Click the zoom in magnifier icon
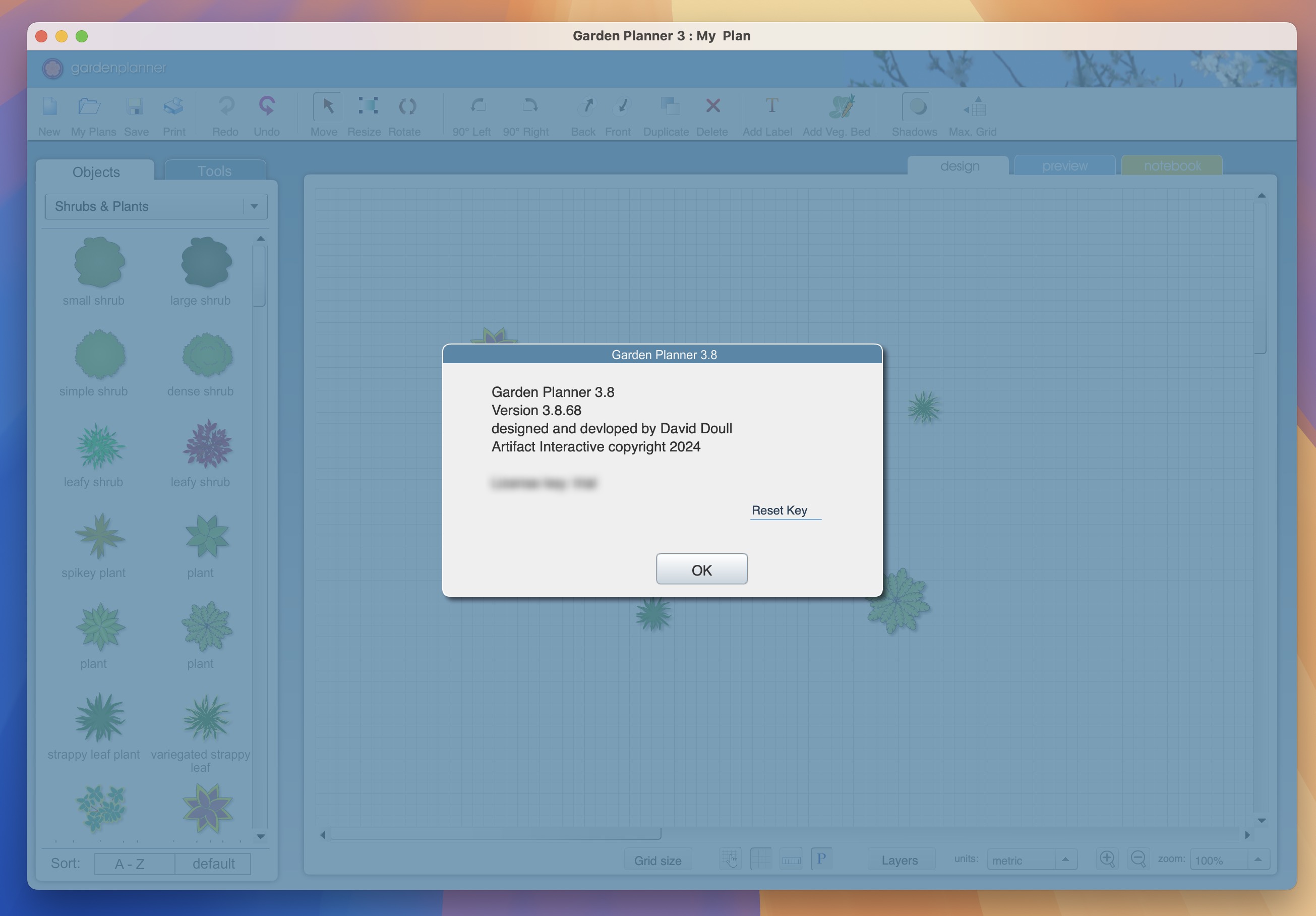This screenshot has height=916, width=1316. pyautogui.click(x=1107, y=858)
